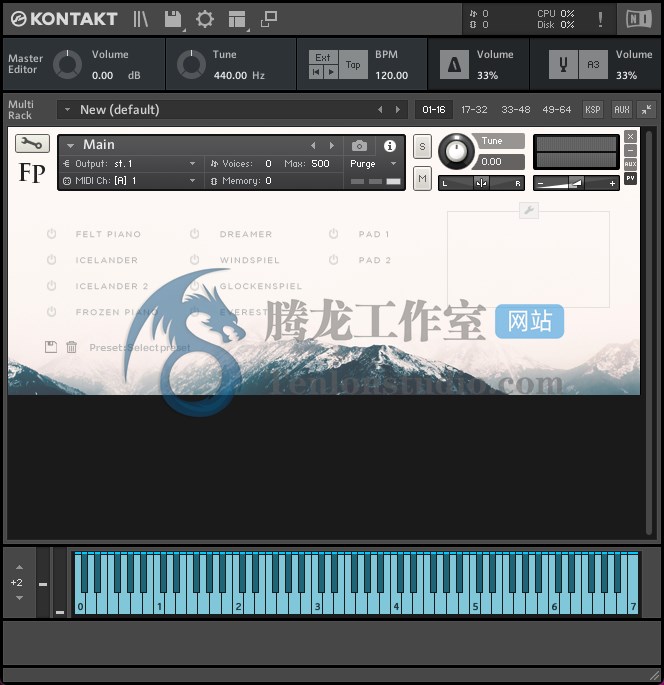
Task: Toggle the instrument AUX button
Action: click(x=630, y=164)
